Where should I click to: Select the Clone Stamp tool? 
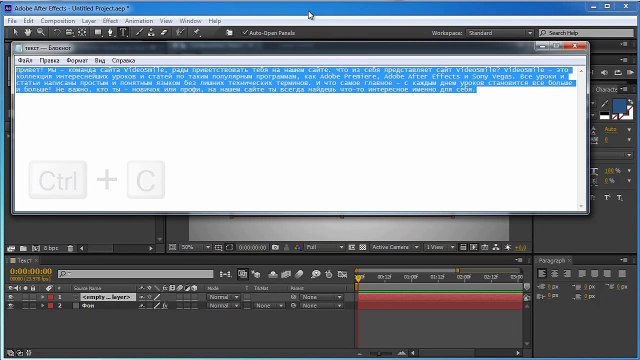click(x=151, y=32)
